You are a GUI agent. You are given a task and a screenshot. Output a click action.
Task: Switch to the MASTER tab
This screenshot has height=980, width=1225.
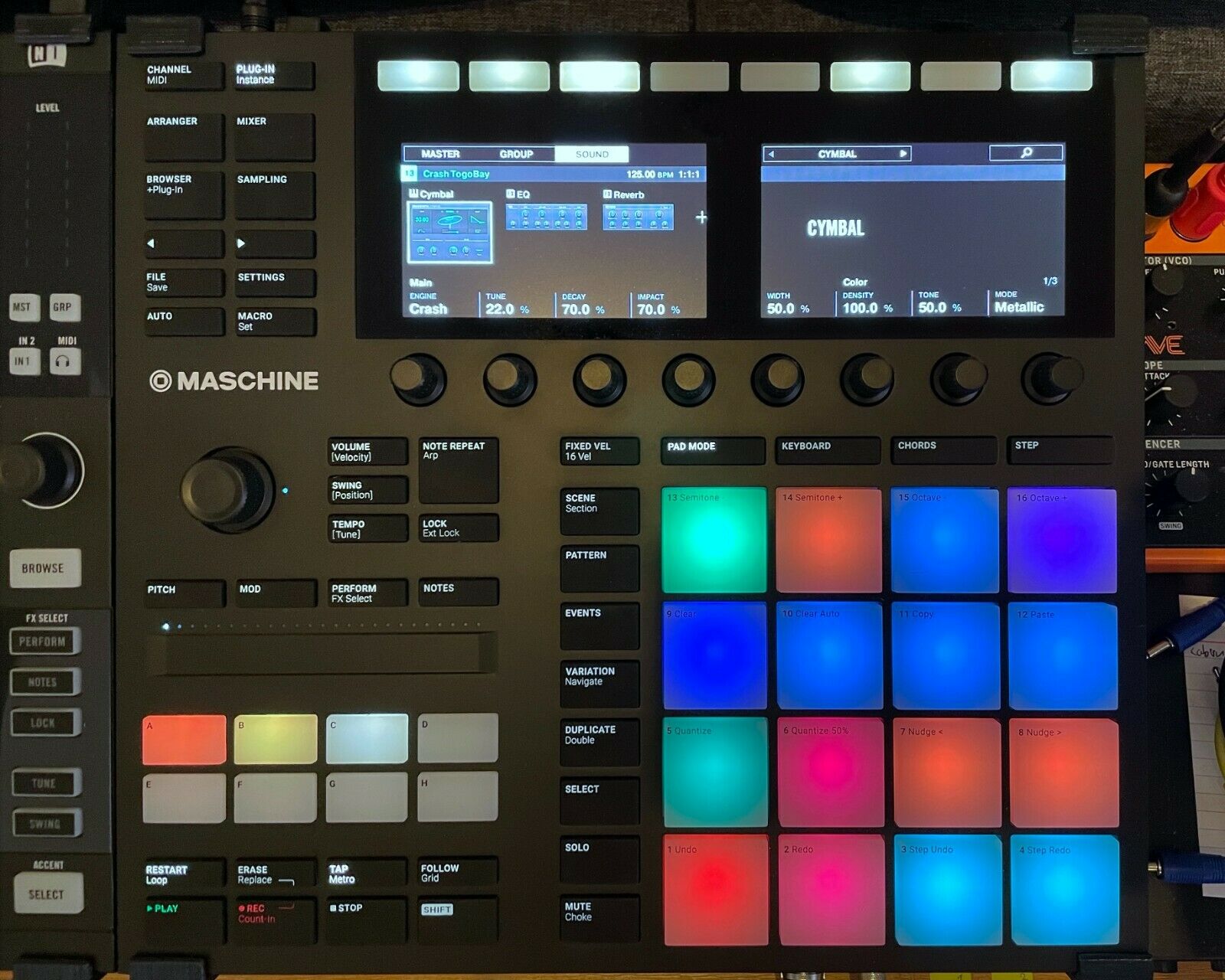coord(440,154)
